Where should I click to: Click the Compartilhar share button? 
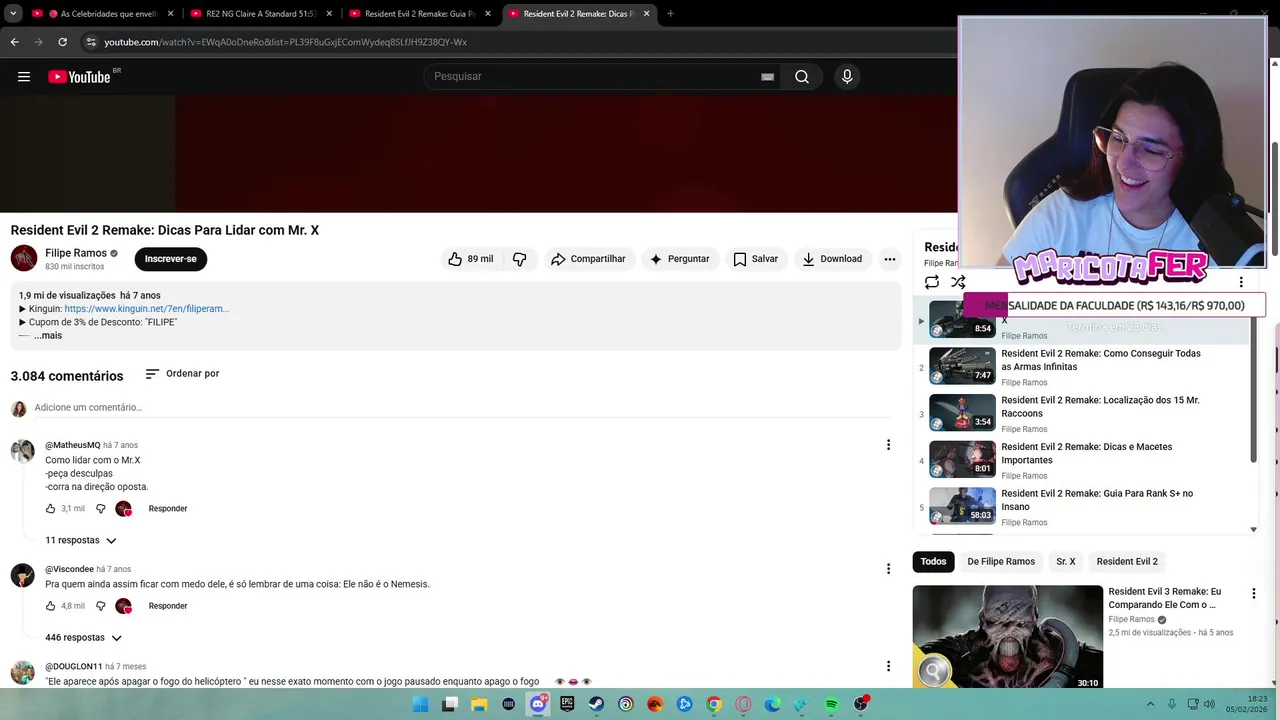[x=588, y=259]
